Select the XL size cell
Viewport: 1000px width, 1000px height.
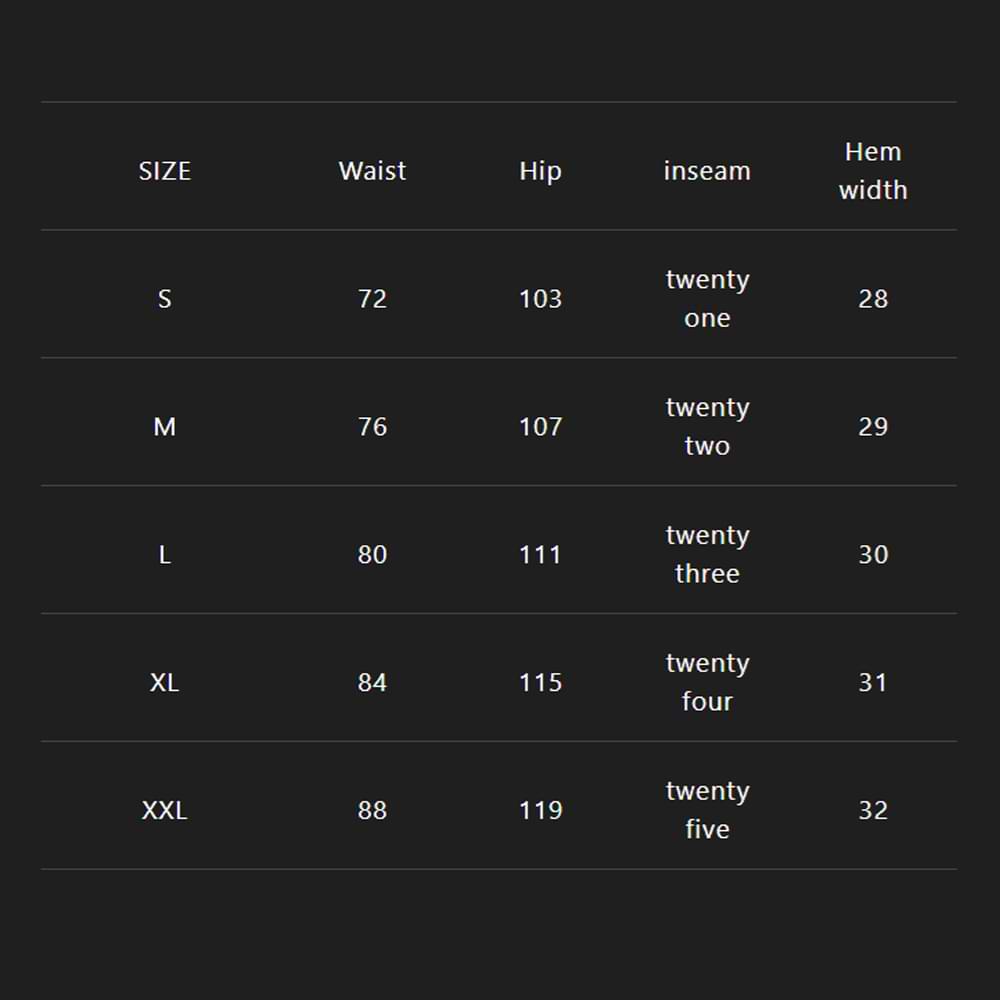coord(165,683)
